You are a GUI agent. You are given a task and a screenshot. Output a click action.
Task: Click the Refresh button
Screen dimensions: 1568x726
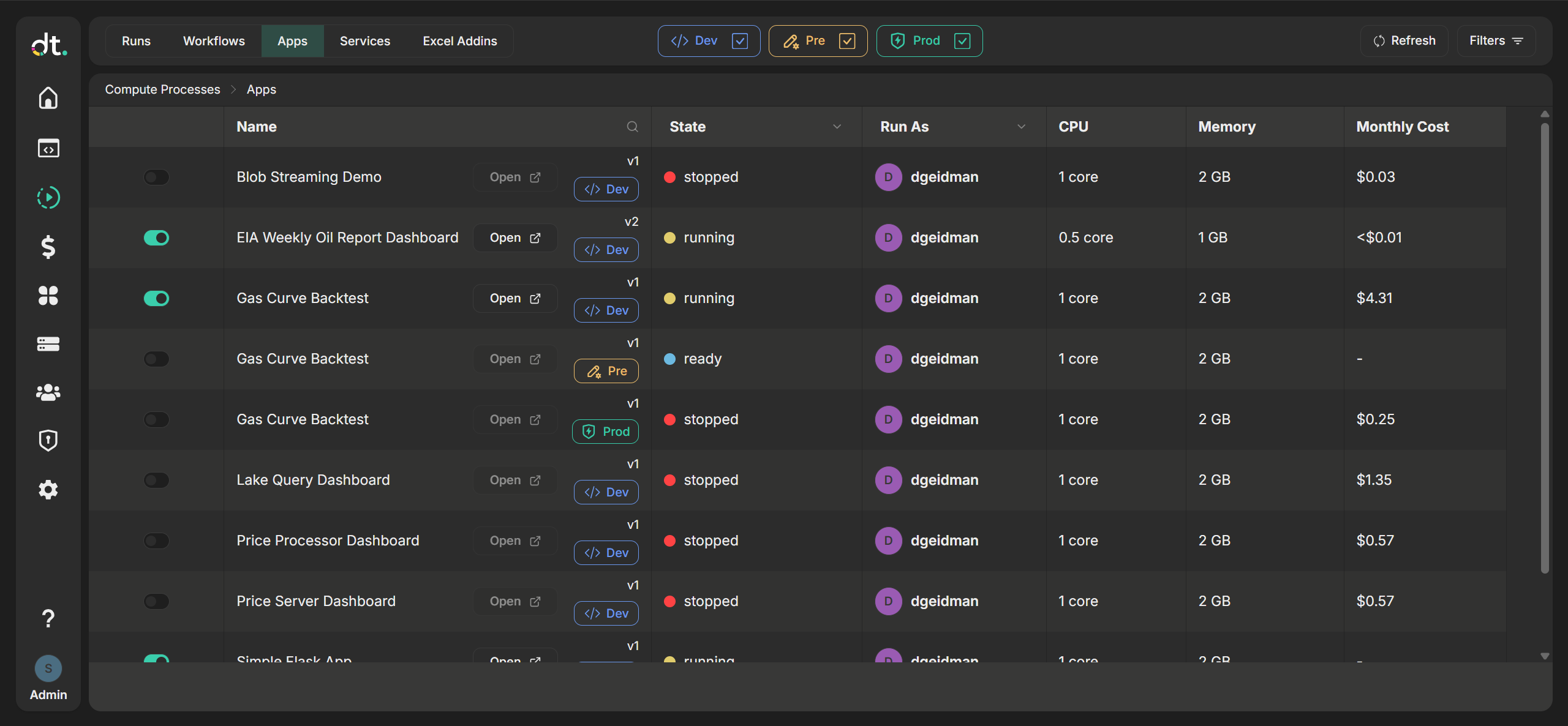point(1404,41)
